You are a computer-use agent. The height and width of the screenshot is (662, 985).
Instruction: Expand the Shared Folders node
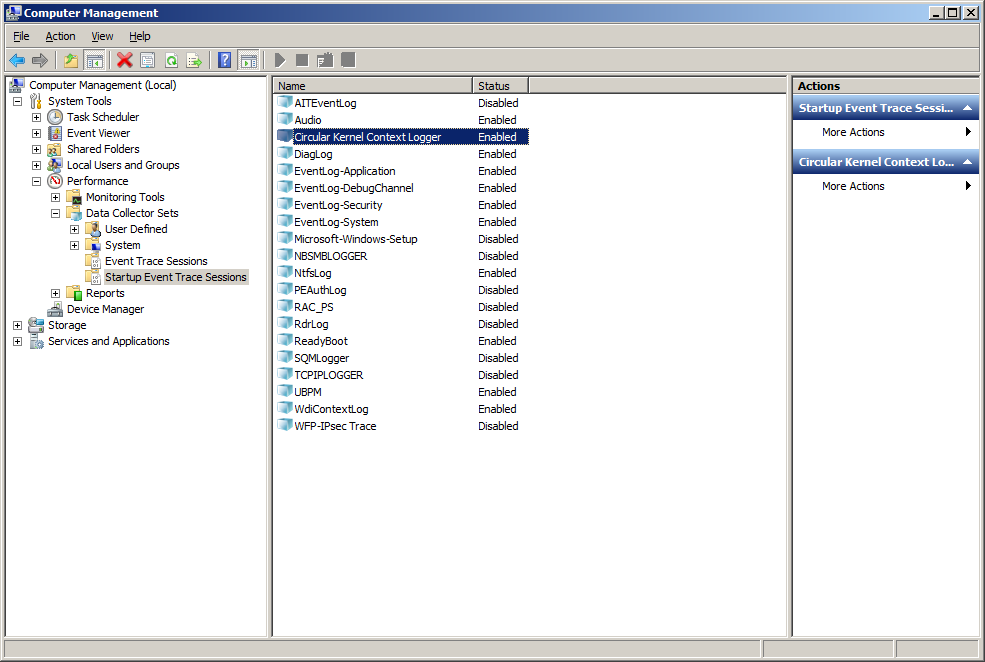(36, 149)
